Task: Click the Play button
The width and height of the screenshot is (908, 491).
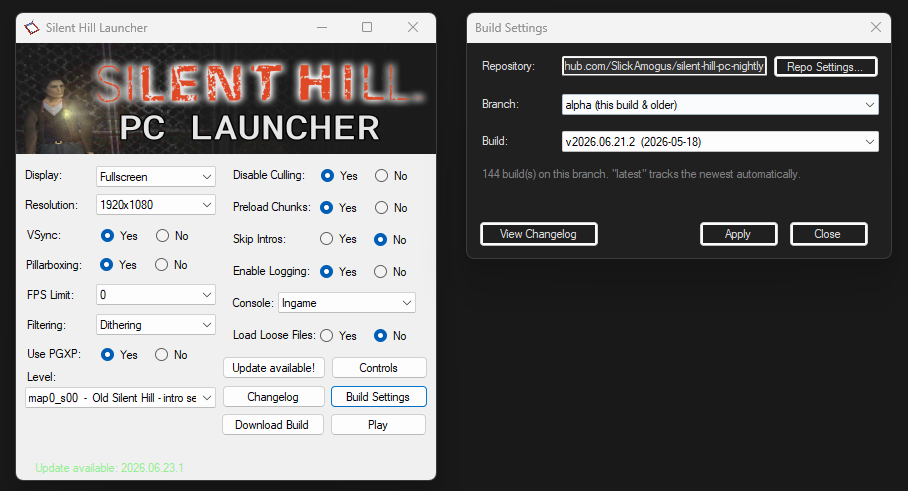Action: pyautogui.click(x=378, y=424)
